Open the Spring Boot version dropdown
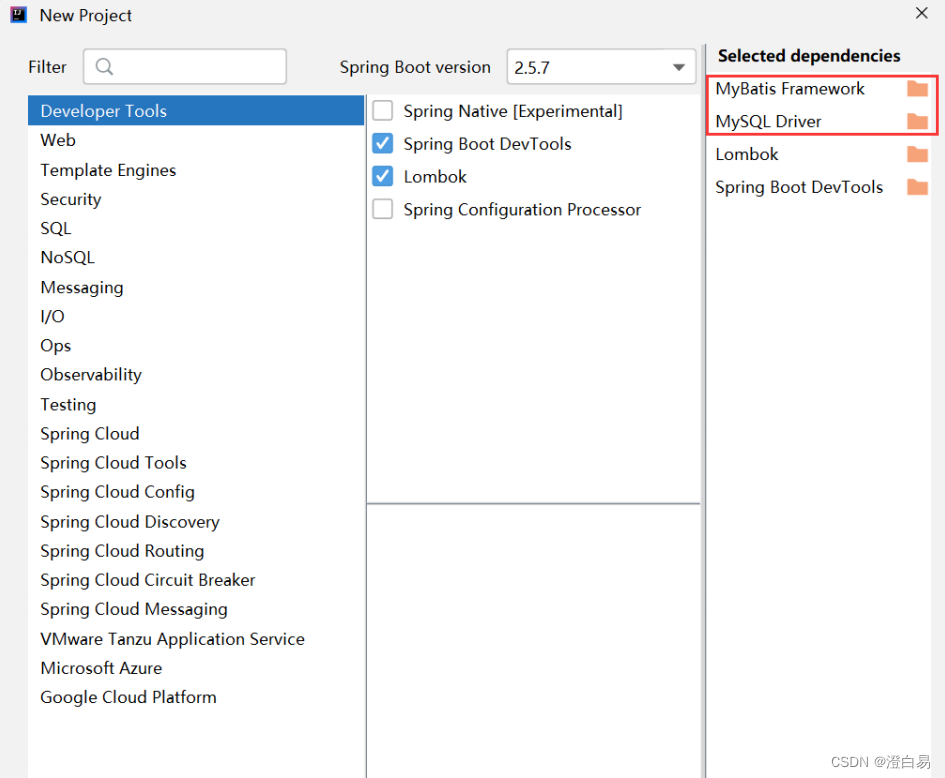Viewport: 945px width, 778px height. 676,68
